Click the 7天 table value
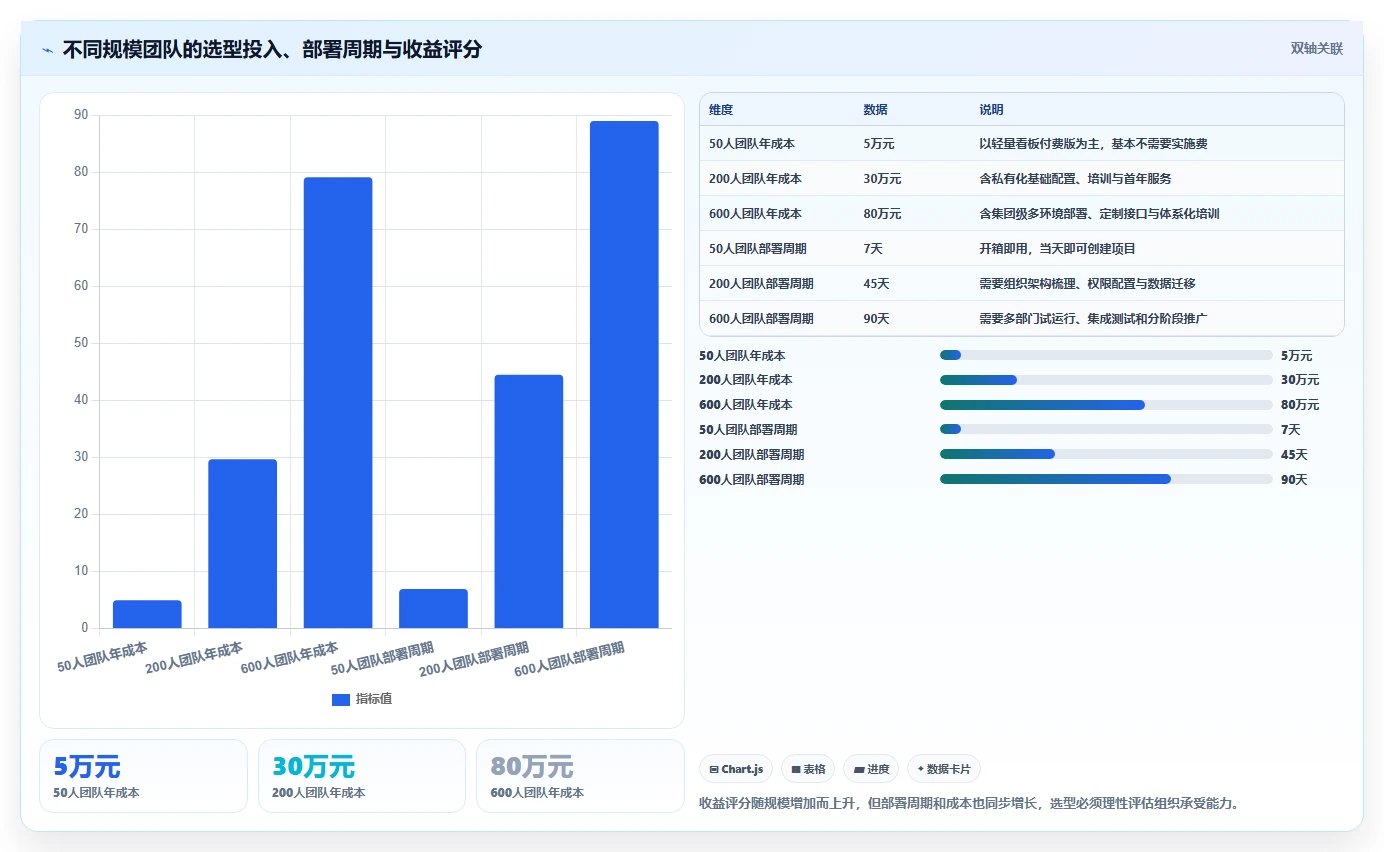Viewport: 1384px width, 852px height. coord(873,248)
